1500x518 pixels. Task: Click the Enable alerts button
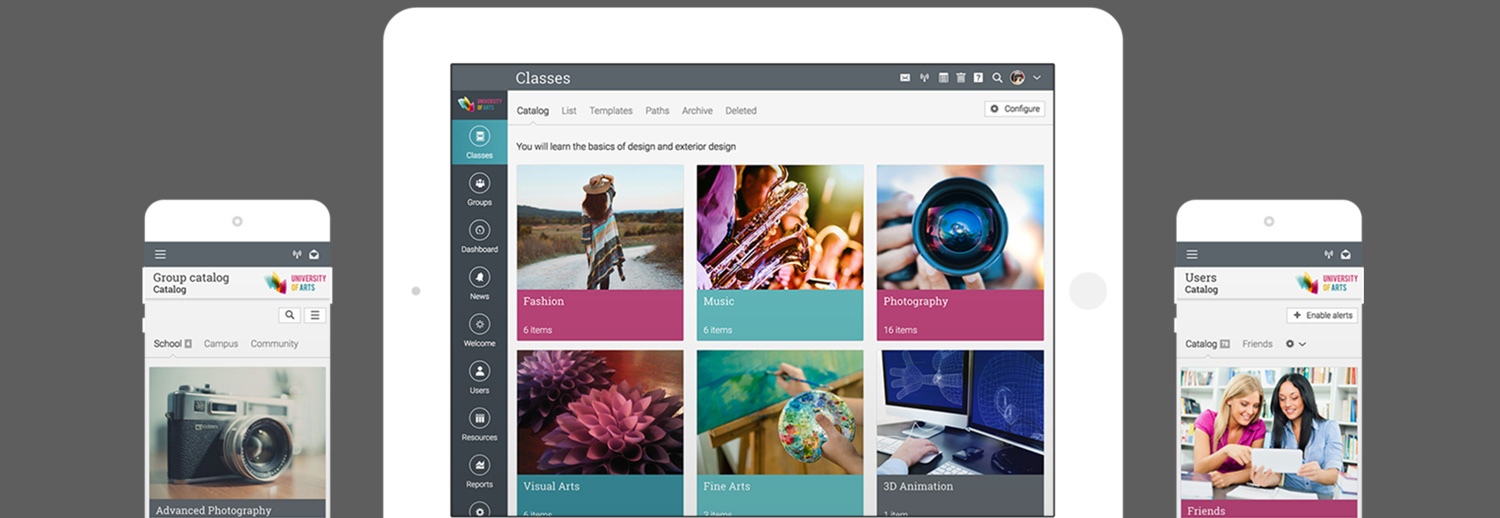[x=1322, y=315]
